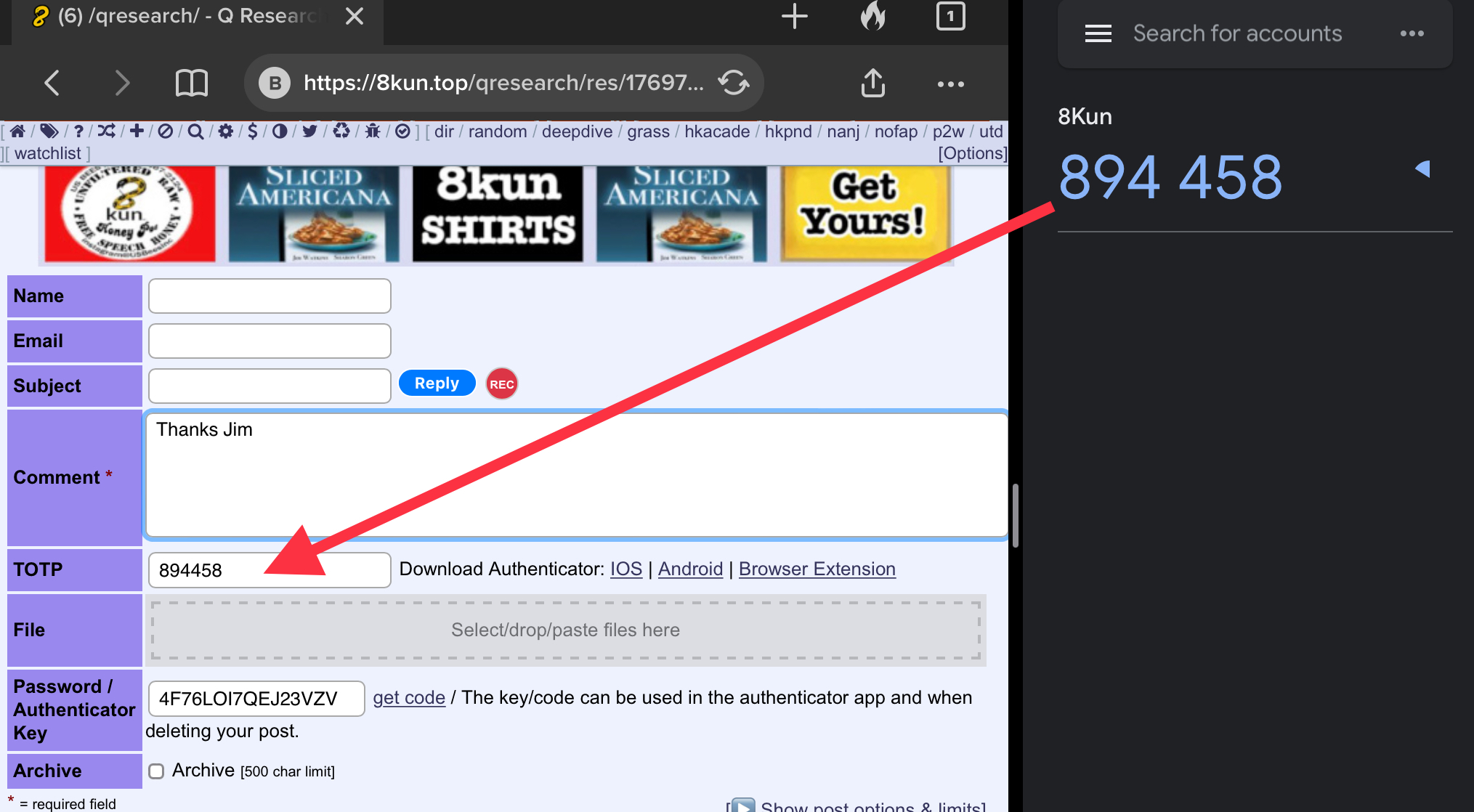Open the gear settings icon in nav
The width and height of the screenshot is (1474, 812).
[x=226, y=131]
